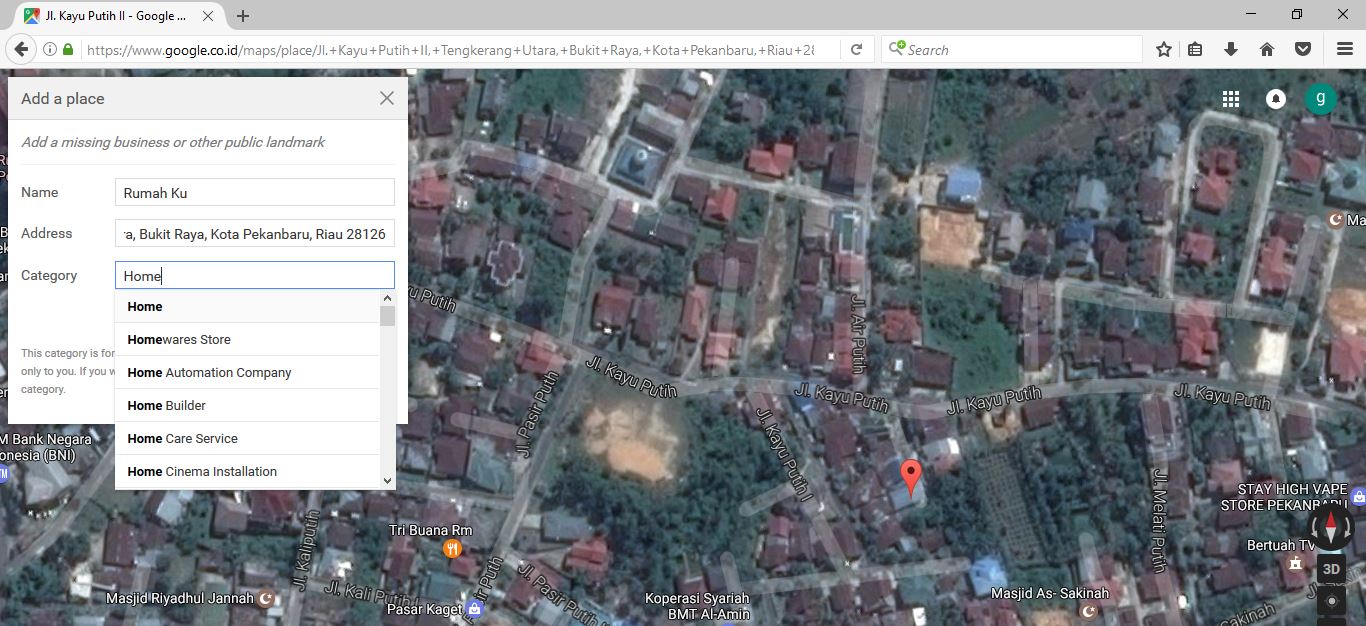
Task: View site security via the padlock icon
Action: (x=66, y=48)
